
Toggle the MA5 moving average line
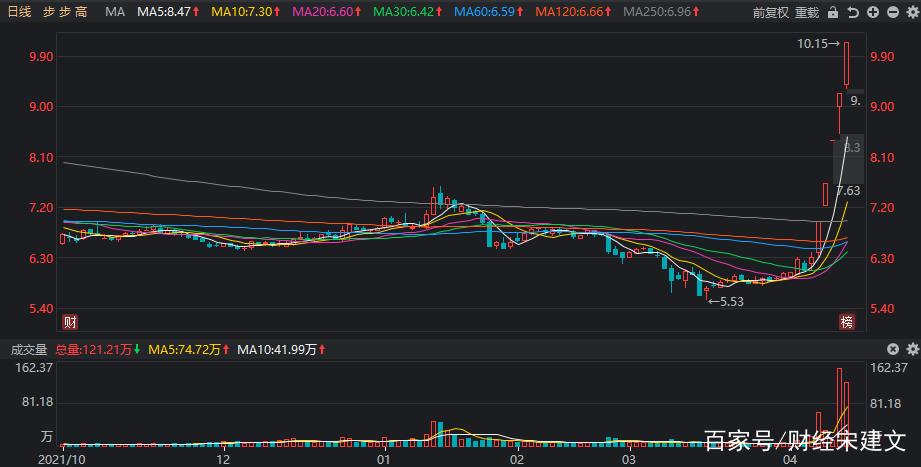click(x=168, y=13)
